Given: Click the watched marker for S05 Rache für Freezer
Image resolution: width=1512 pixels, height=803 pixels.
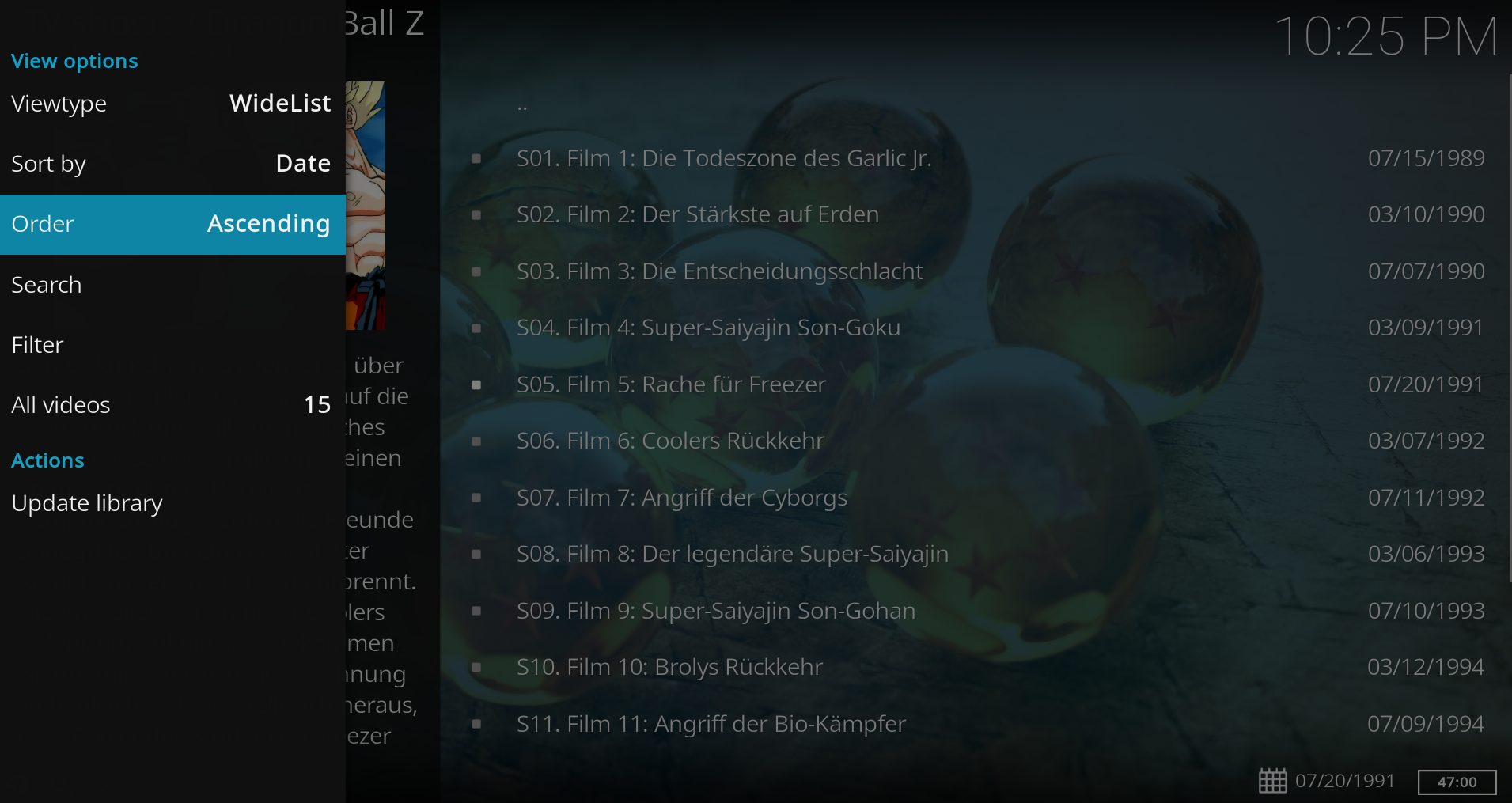Looking at the screenshot, I should 476,384.
